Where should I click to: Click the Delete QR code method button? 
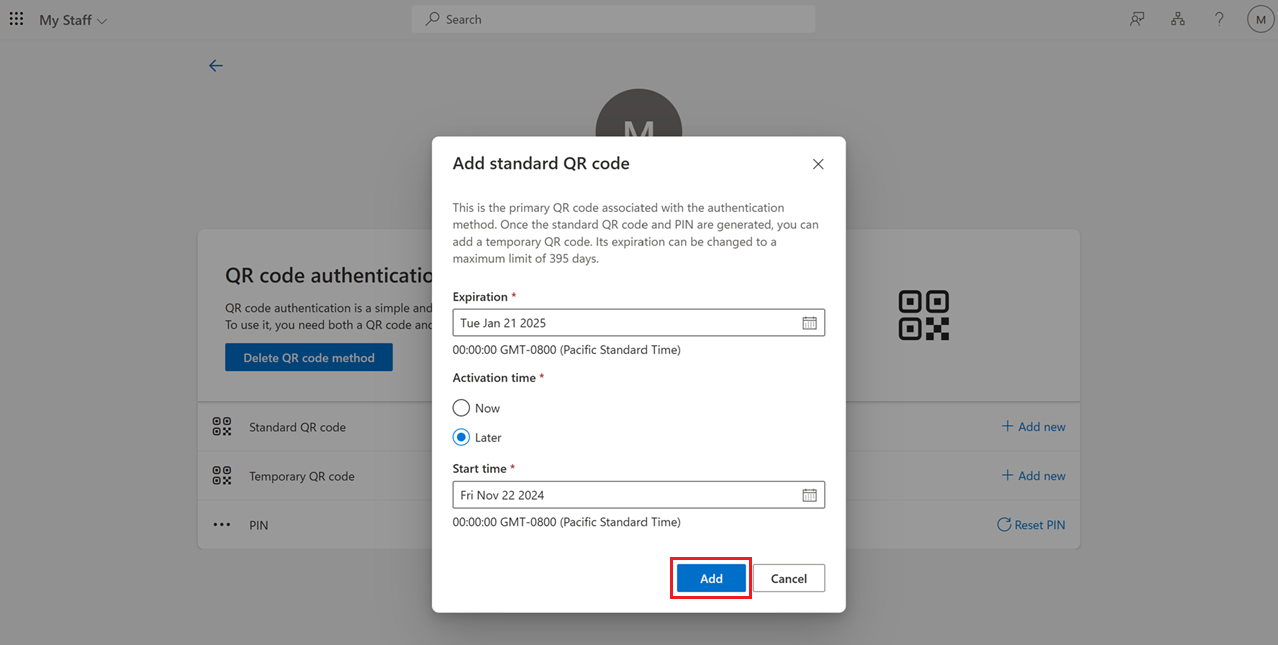coord(308,357)
